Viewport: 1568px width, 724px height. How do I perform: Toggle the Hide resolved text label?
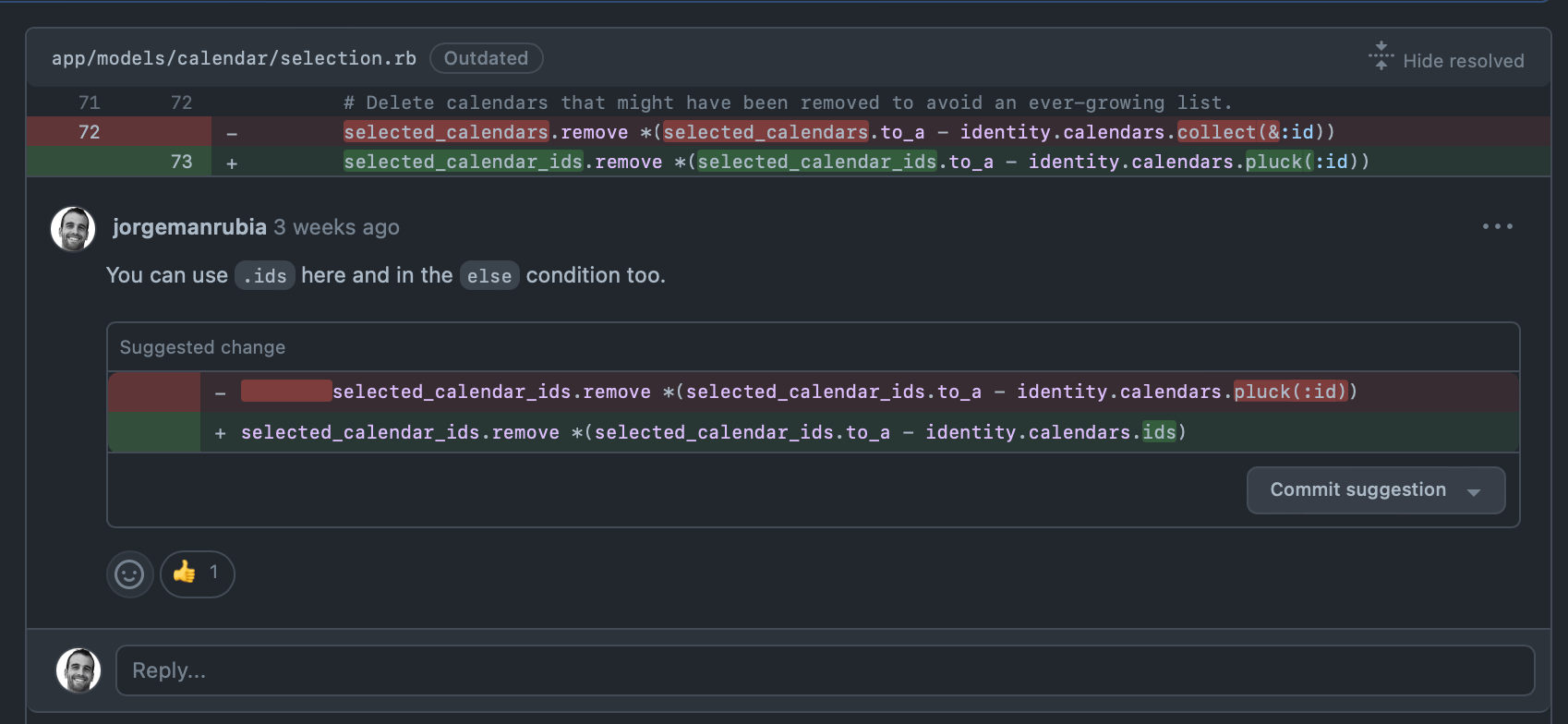(1463, 61)
